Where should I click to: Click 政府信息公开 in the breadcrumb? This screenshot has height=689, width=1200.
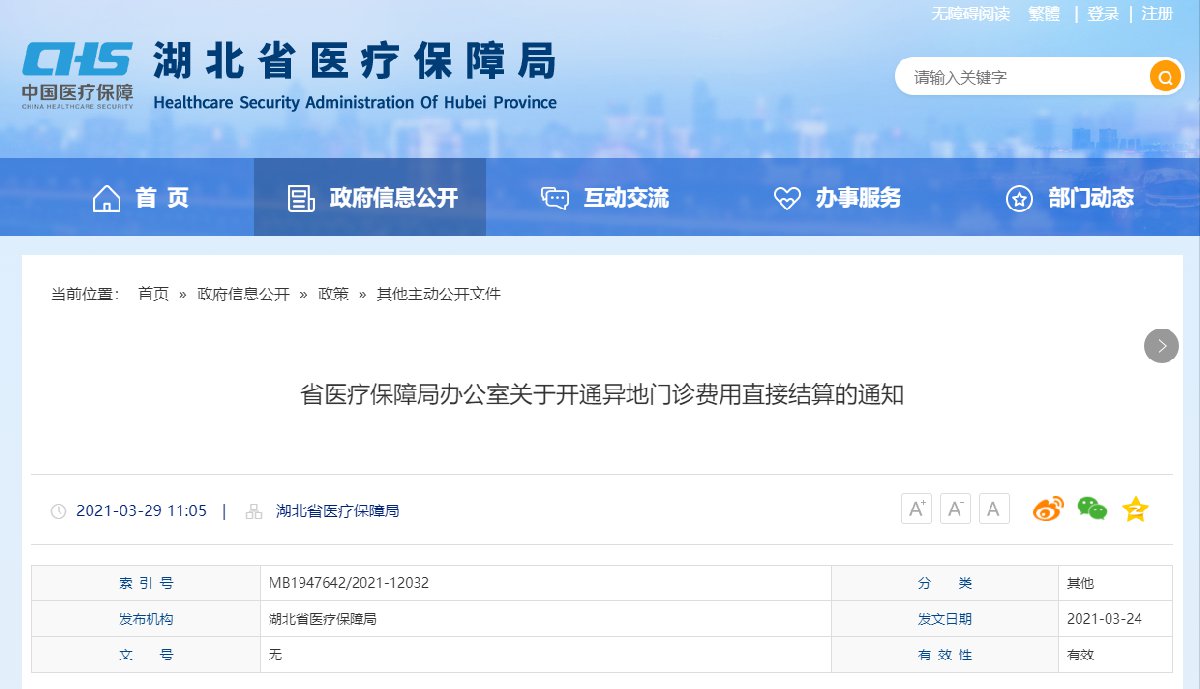pyautogui.click(x=243, y=294)
